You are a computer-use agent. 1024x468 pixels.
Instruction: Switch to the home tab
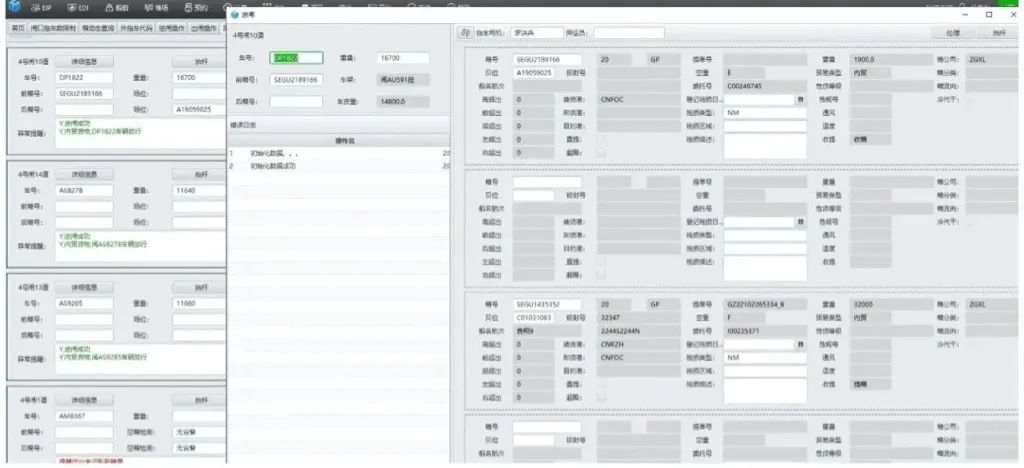click(17, 29)
